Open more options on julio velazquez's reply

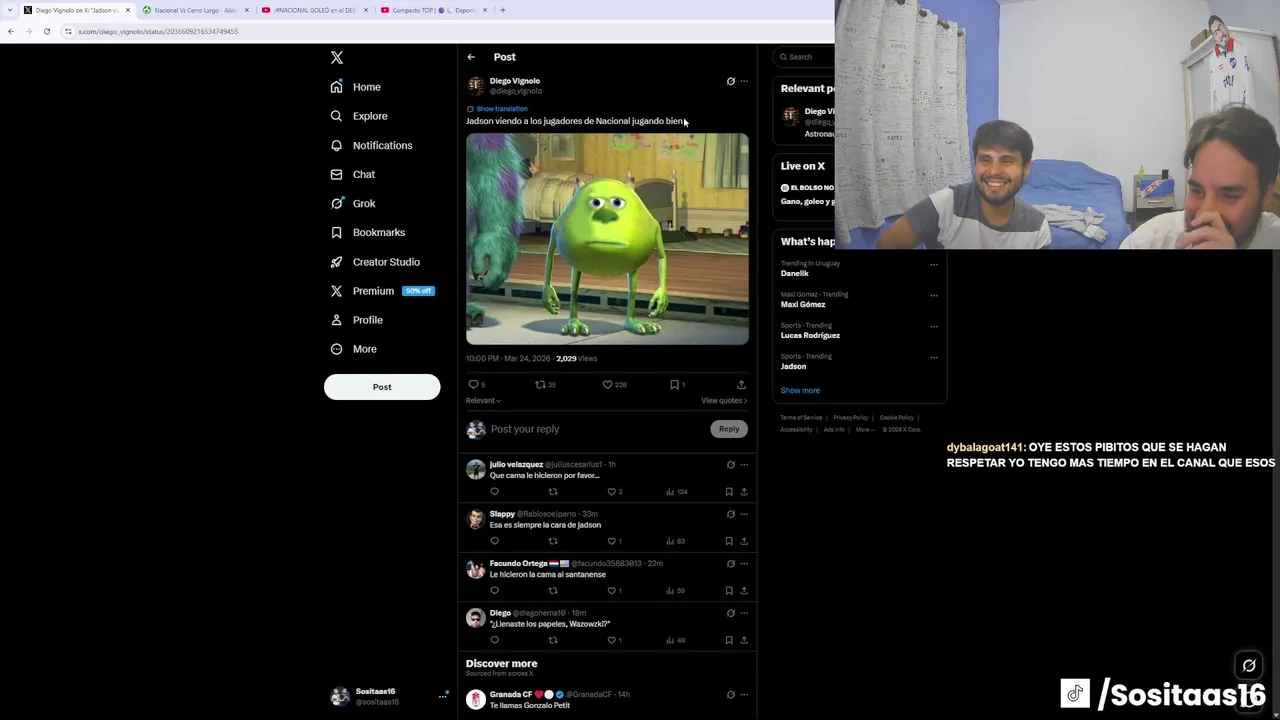[744, 465]
